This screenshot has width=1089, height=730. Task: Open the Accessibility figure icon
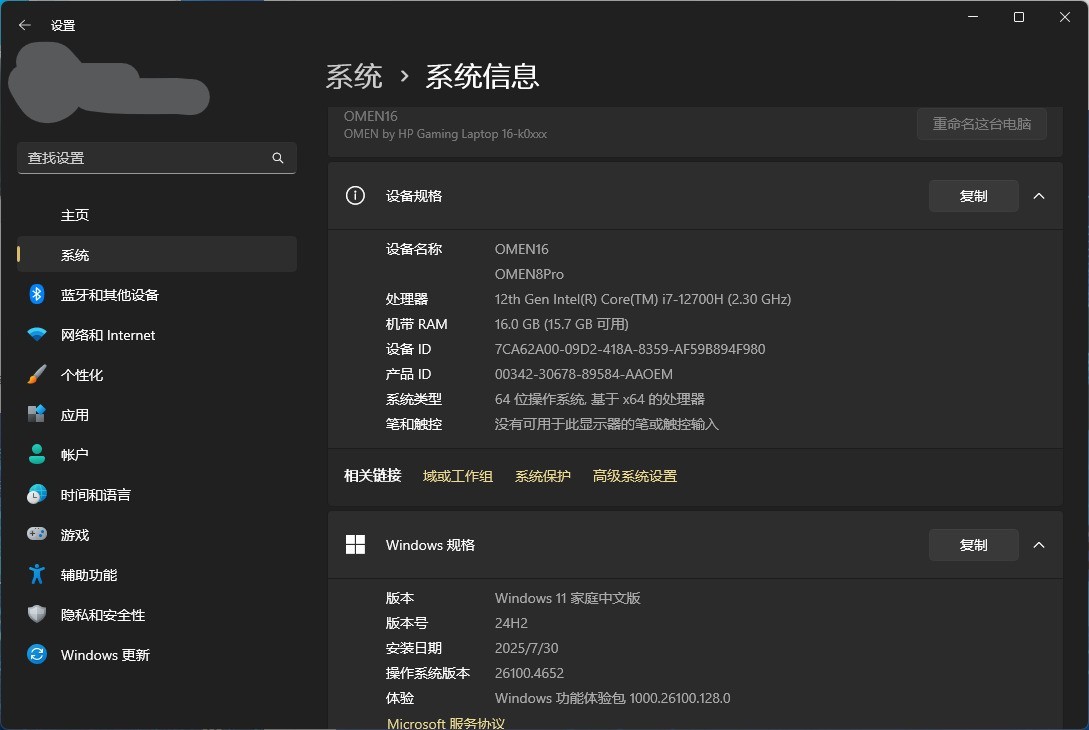point(37,575)
